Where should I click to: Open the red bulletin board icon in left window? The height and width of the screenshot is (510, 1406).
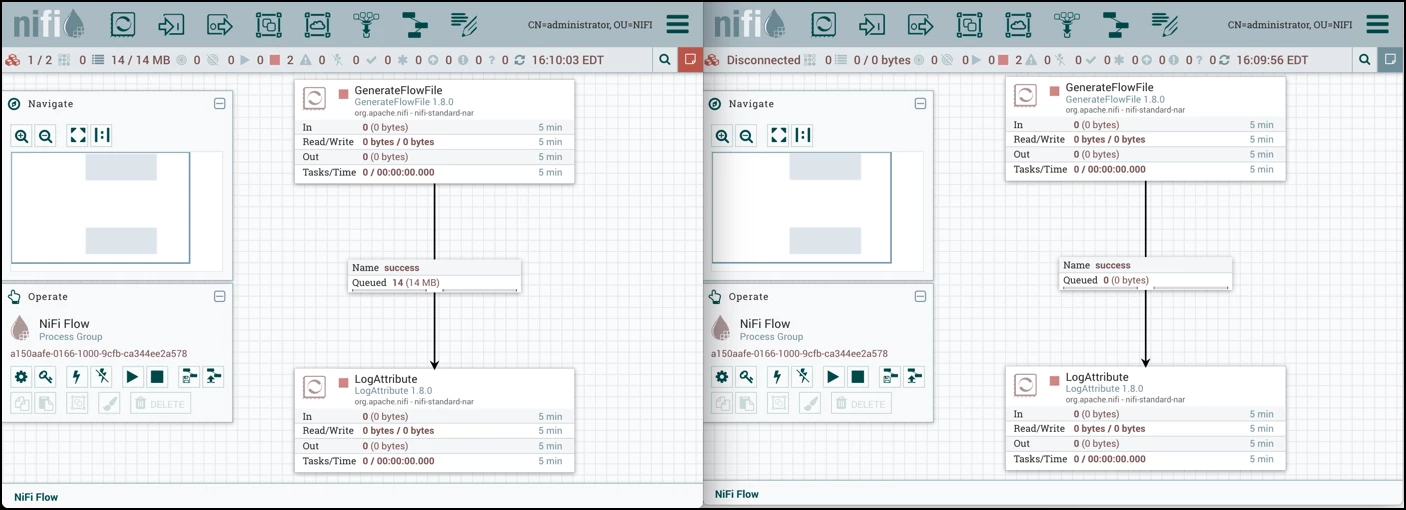point(689,60)
